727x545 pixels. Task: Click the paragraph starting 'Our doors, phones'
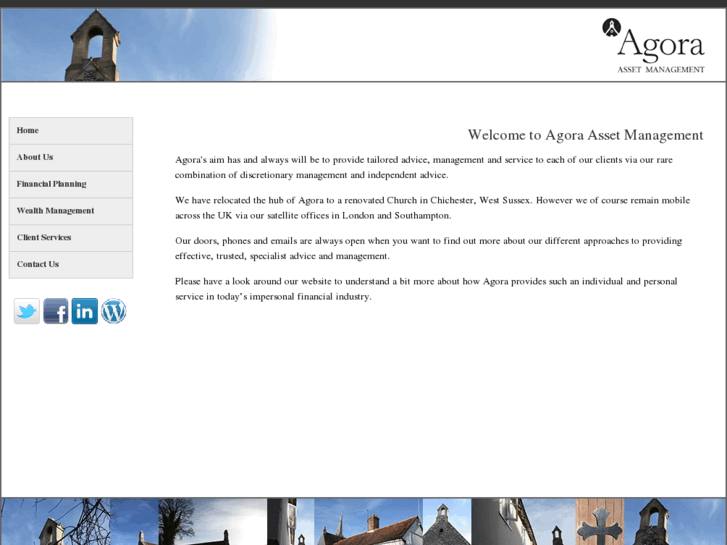pos(428,248)
